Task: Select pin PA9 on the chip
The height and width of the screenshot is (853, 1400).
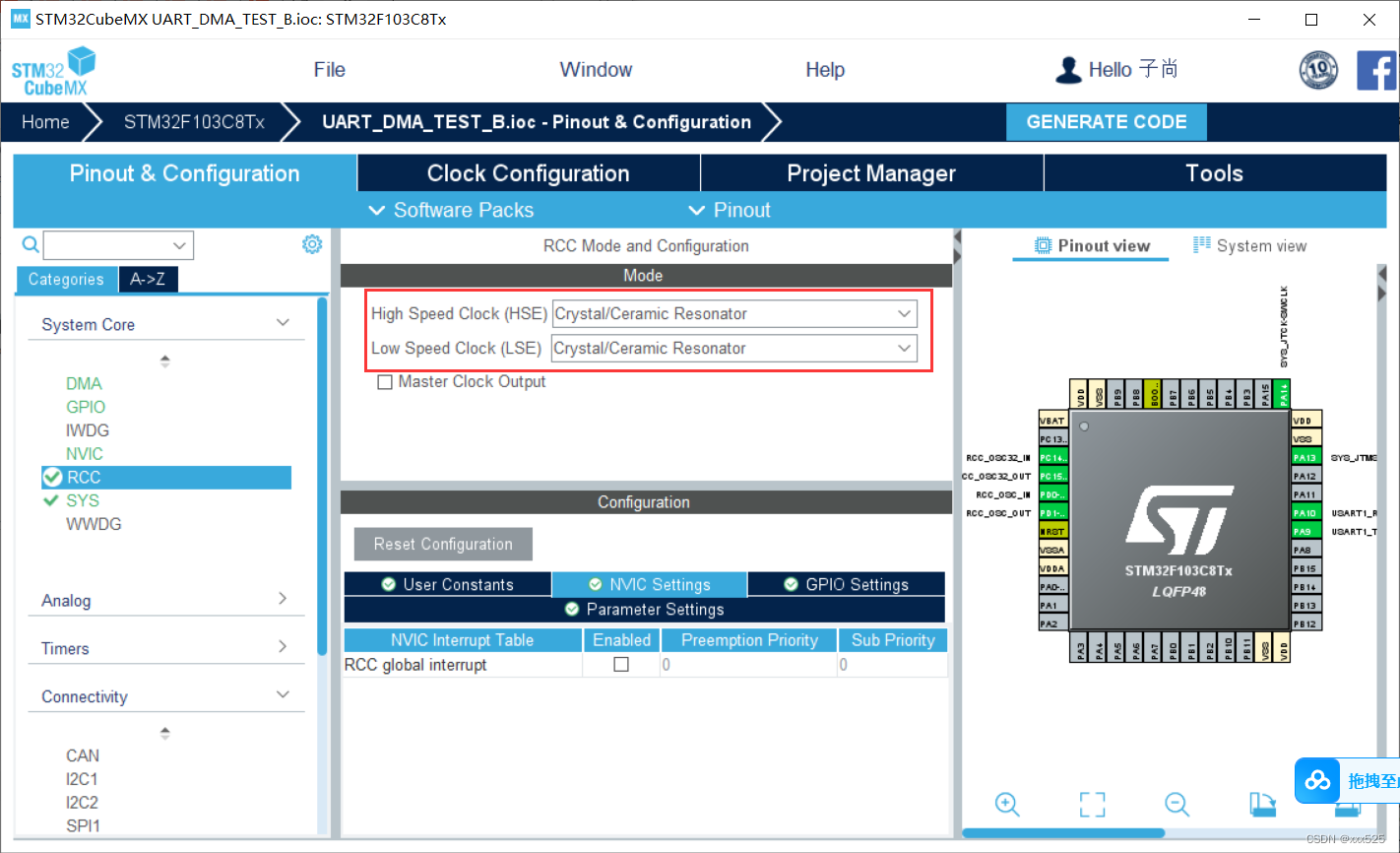Action: [x=1305, y=531]
